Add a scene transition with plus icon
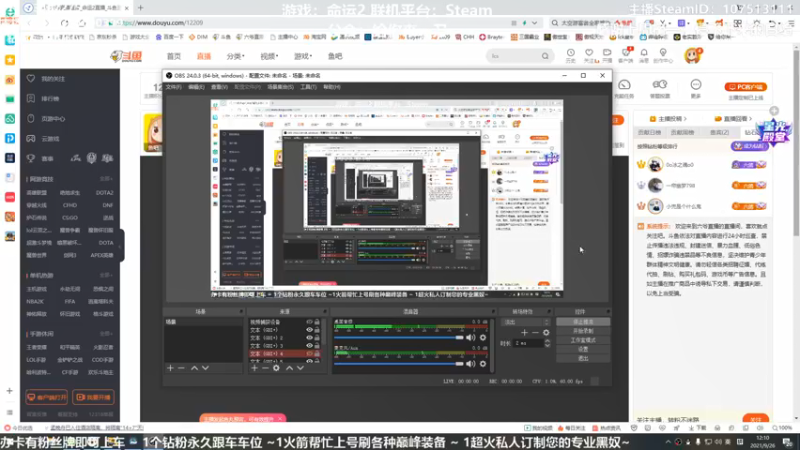This screenshot has width=800, height=450. click(524, 333)
